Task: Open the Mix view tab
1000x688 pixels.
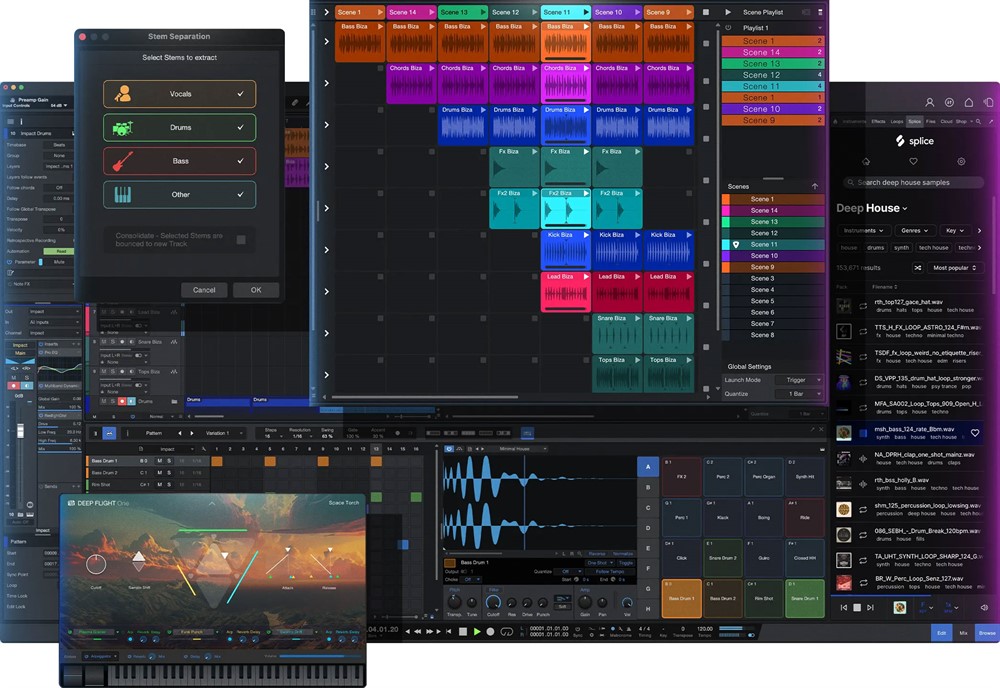Action: pyautogui.click(x=964, y=633)
